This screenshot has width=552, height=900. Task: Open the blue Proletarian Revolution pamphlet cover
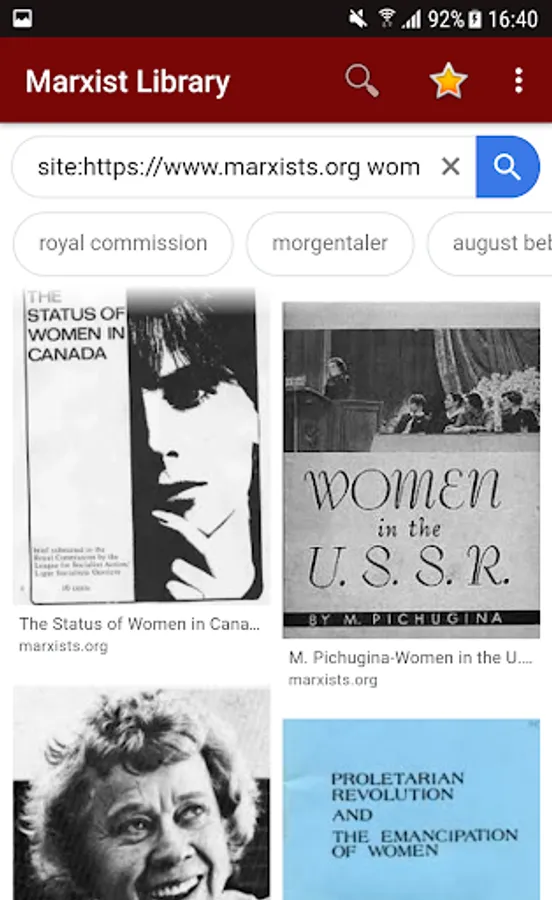click(411, 809)
